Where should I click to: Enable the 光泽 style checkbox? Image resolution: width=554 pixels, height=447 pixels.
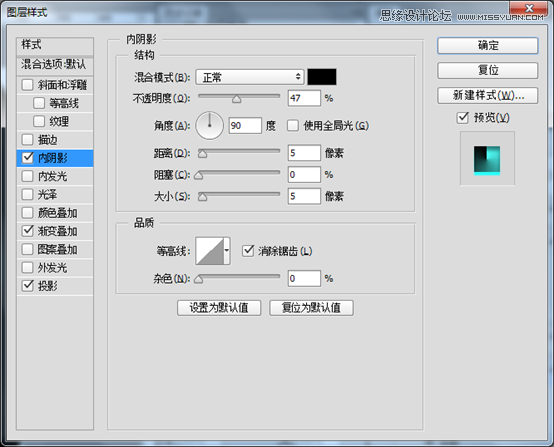coord(28,194)
